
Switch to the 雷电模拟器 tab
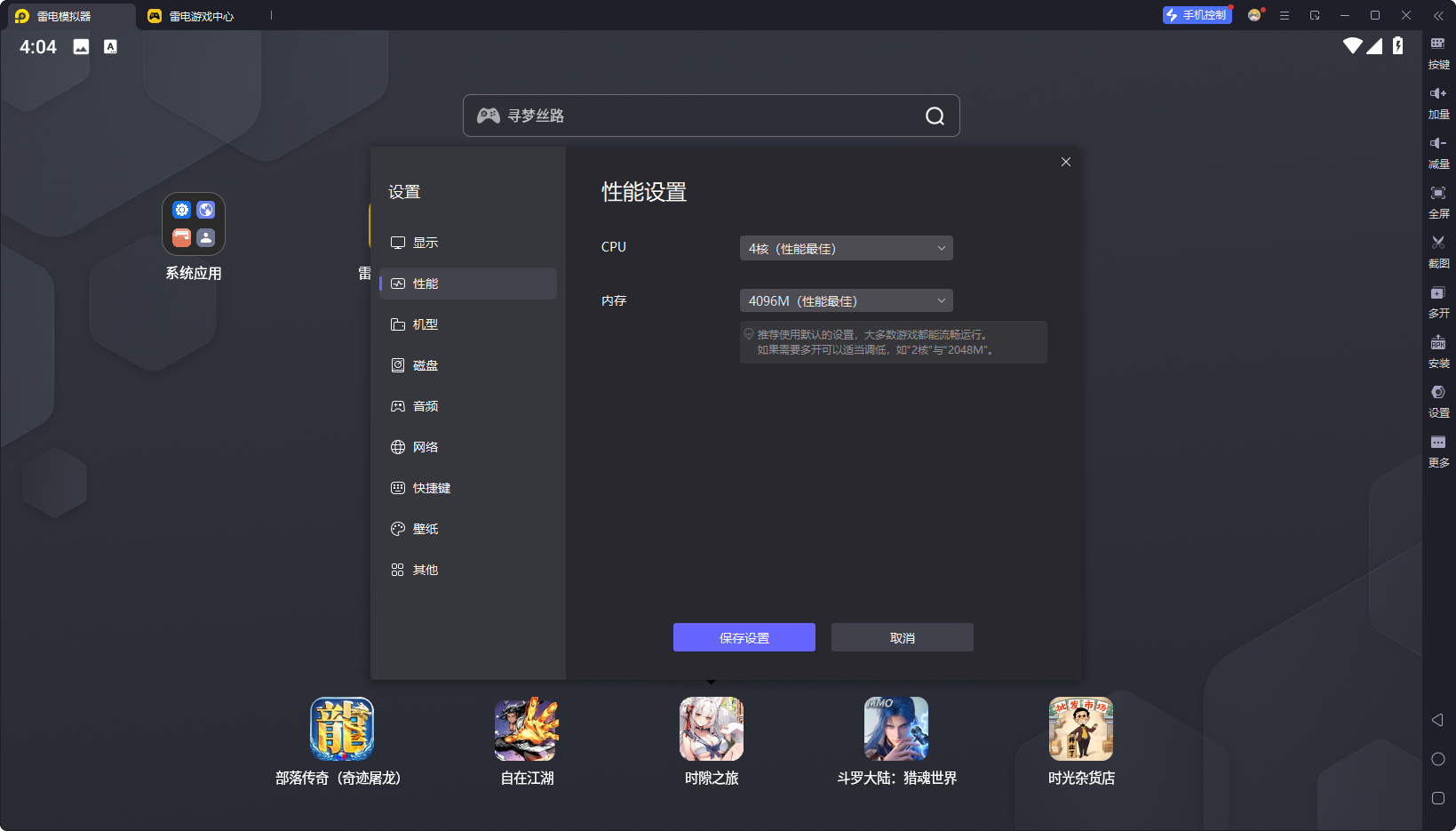click(69, 16)
